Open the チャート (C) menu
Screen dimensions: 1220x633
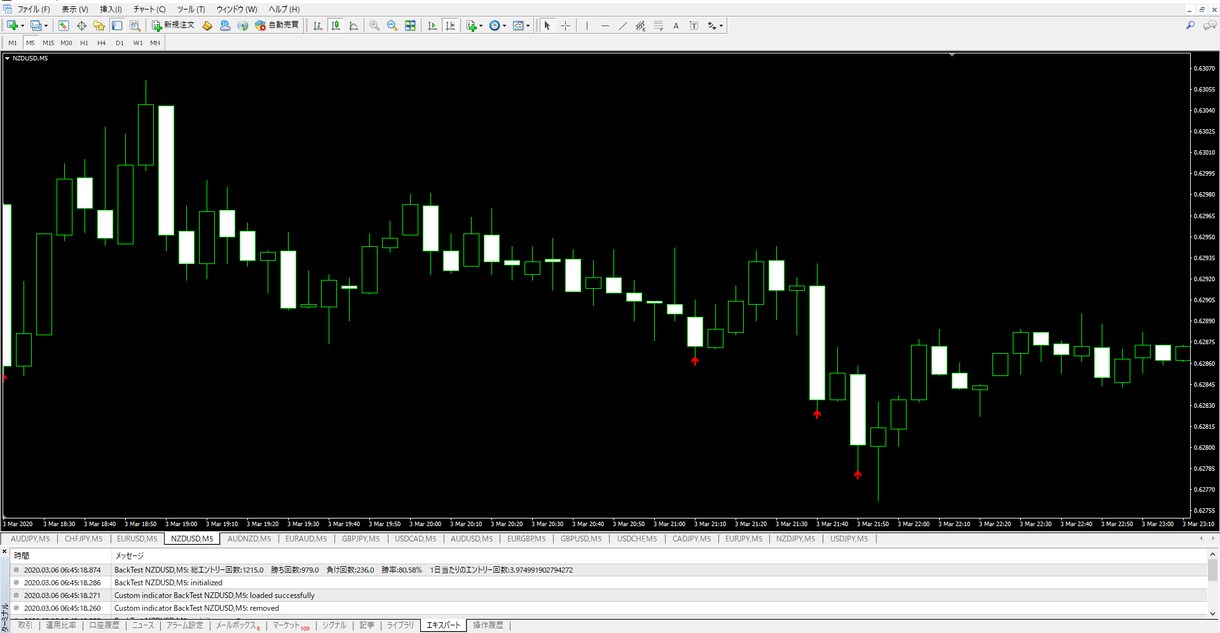(x=149, y=9)
